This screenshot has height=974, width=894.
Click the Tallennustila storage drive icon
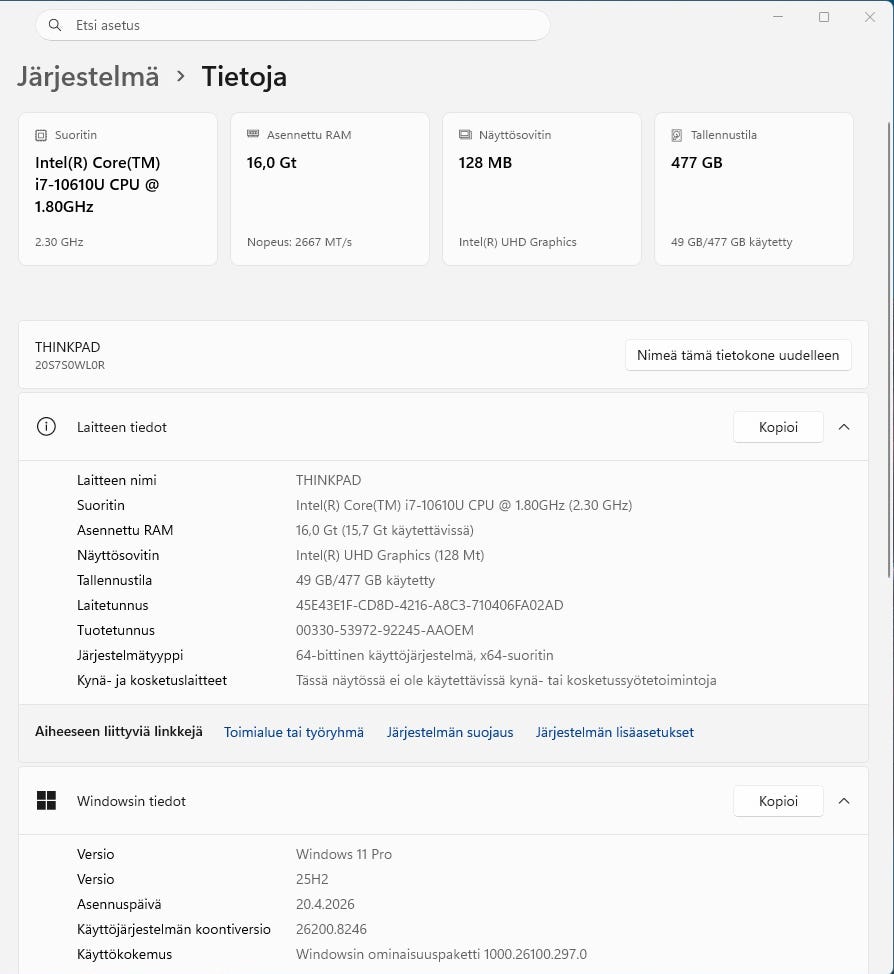coord(677,135)
